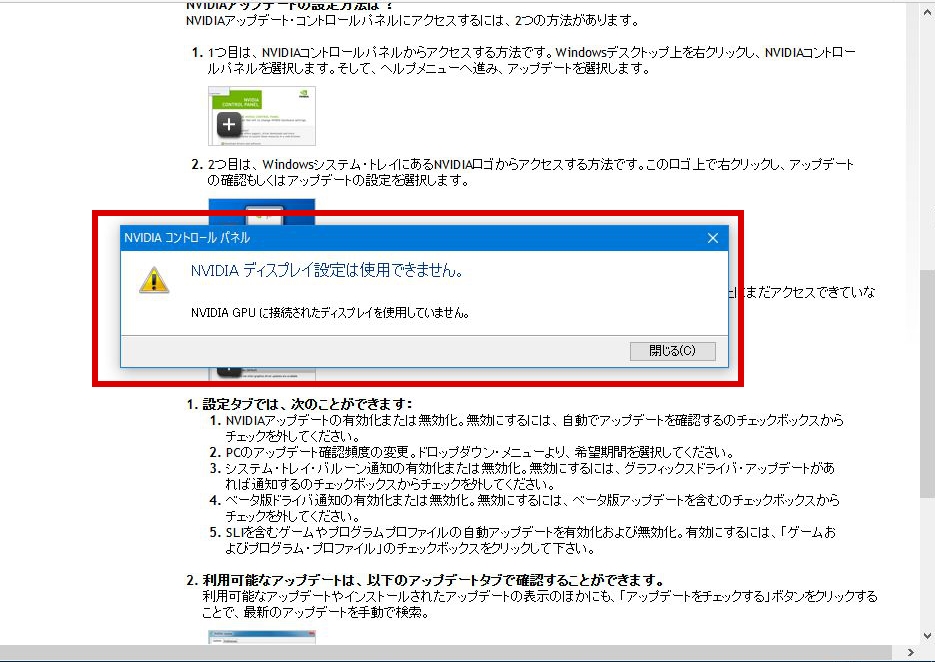The image size is (935, 662).
Task: Click the horizontal scrollbar thumb at the bottom
Action: click(x=446, y=652)
